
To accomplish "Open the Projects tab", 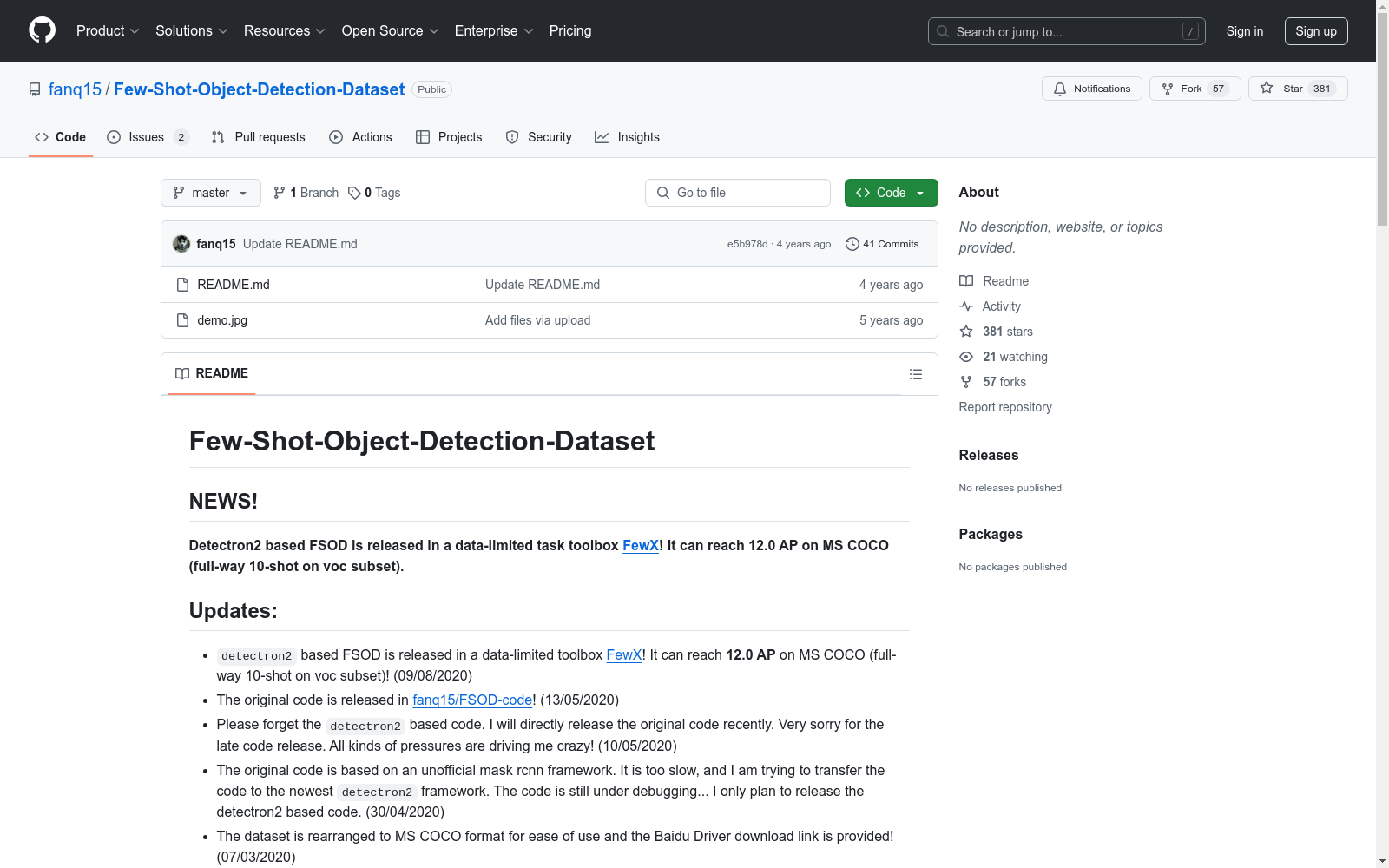I will pos(449,137).
